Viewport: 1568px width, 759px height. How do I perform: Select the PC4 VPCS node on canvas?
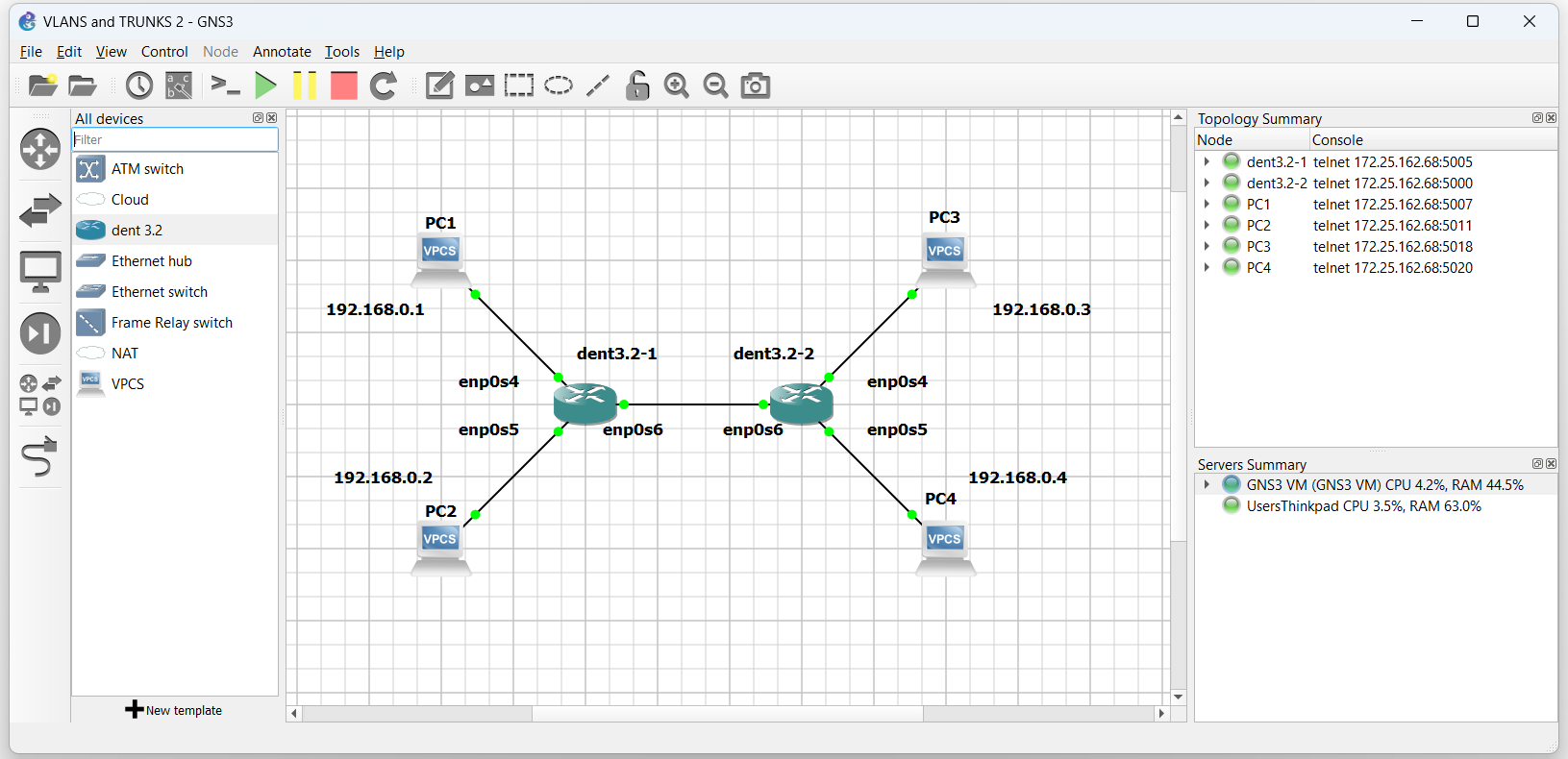coord(945,550)
